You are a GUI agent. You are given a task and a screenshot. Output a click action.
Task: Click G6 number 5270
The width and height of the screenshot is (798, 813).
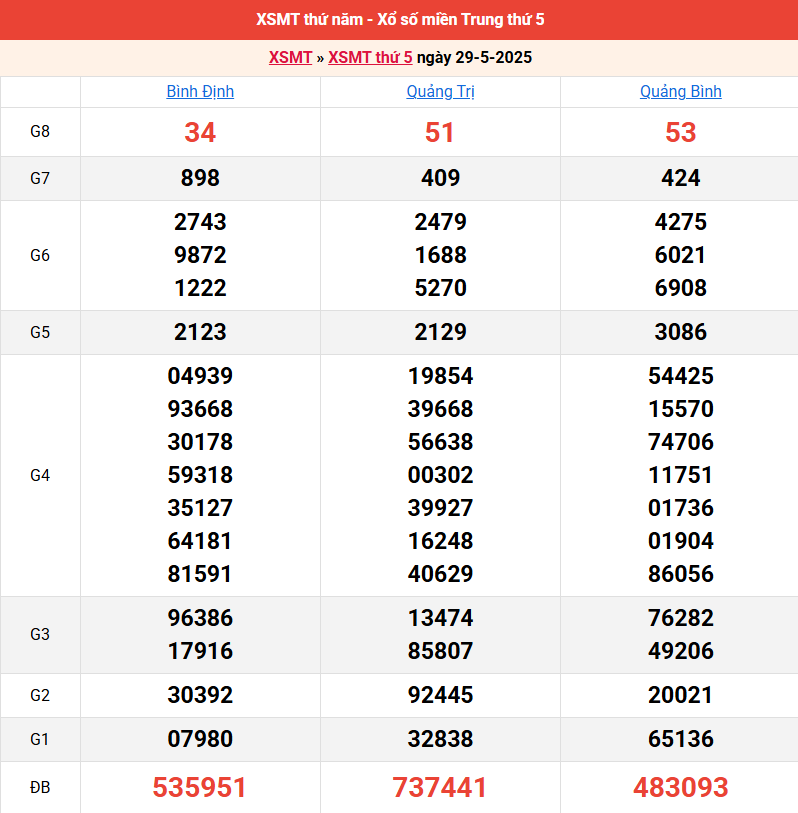coord(440,288)
